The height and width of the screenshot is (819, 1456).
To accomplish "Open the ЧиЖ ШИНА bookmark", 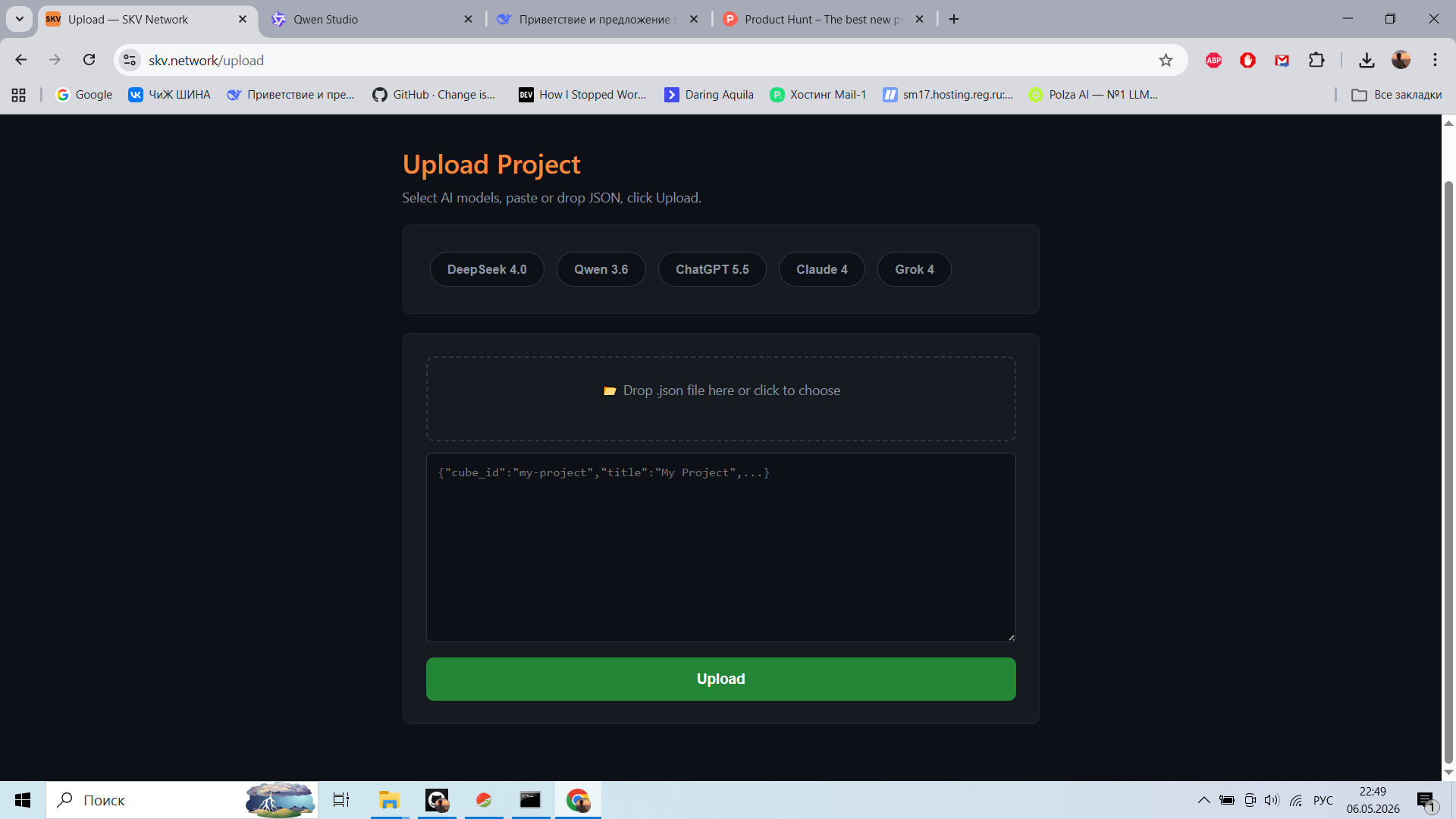I will coord(170,95).
